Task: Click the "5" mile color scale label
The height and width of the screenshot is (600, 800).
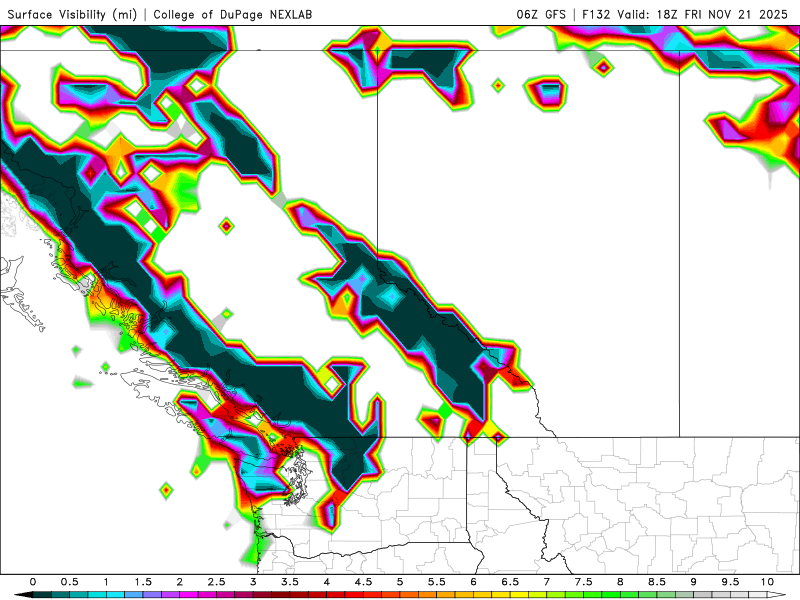Action: click(x=400, y=582)
